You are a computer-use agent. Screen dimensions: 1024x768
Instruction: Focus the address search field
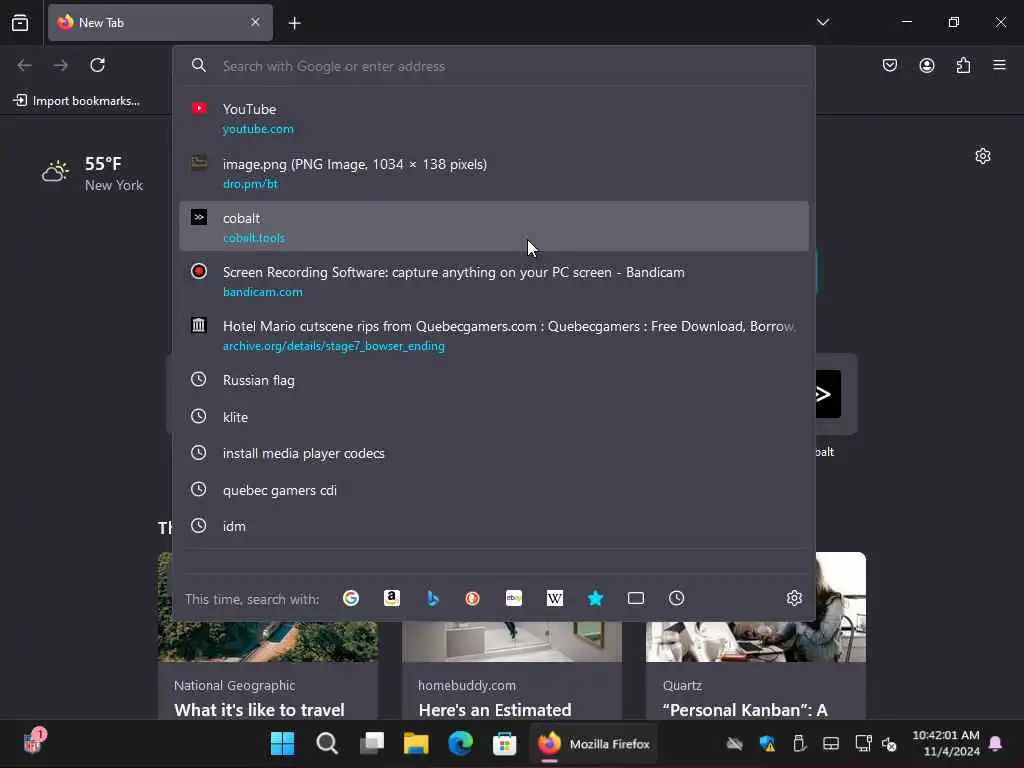pos(494,66)
